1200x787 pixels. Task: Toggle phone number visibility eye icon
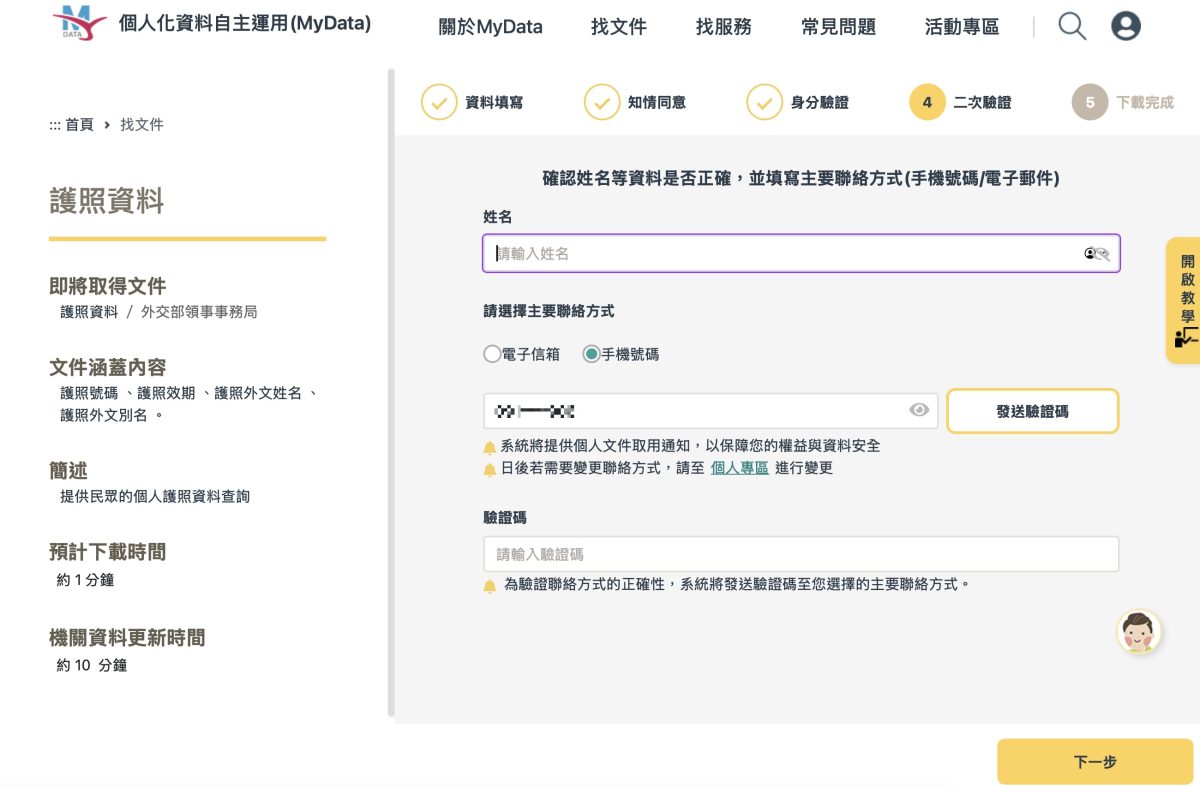click(x=919, y=410)
